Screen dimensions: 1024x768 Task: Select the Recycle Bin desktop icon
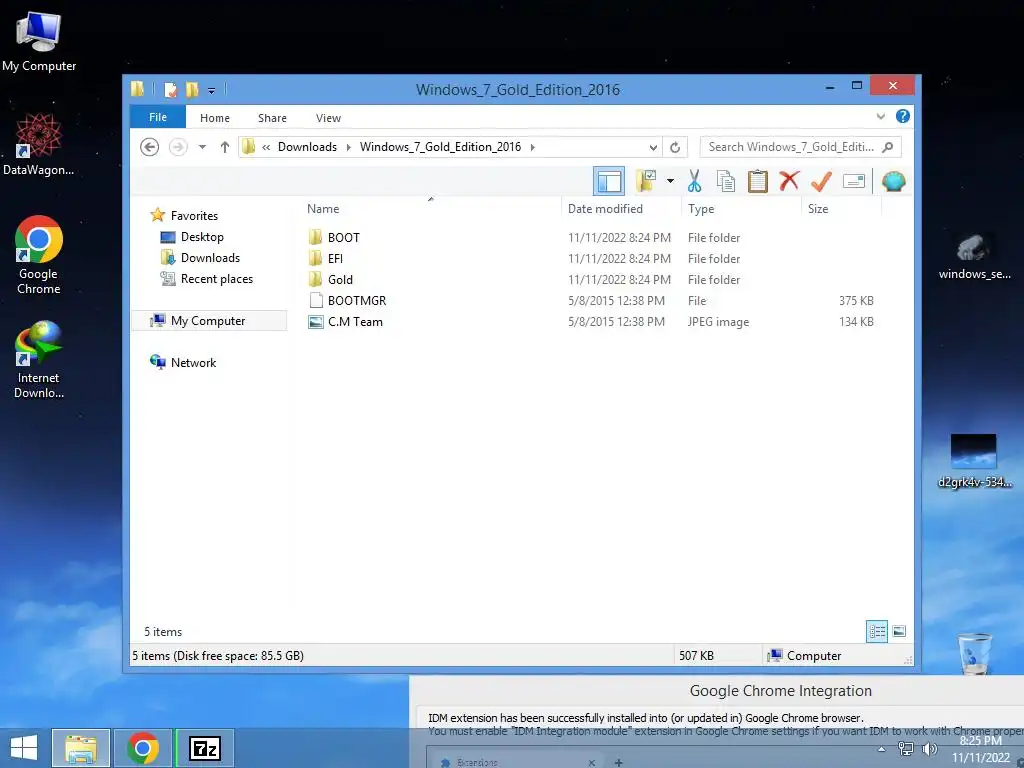[974, 653]
